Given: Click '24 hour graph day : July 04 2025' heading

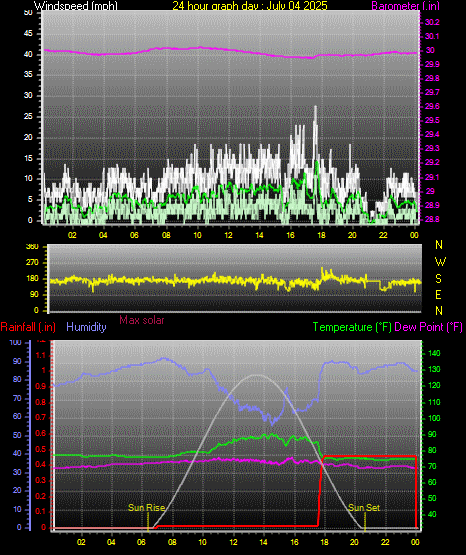Looking at the screenshot, I should point(250,6).
